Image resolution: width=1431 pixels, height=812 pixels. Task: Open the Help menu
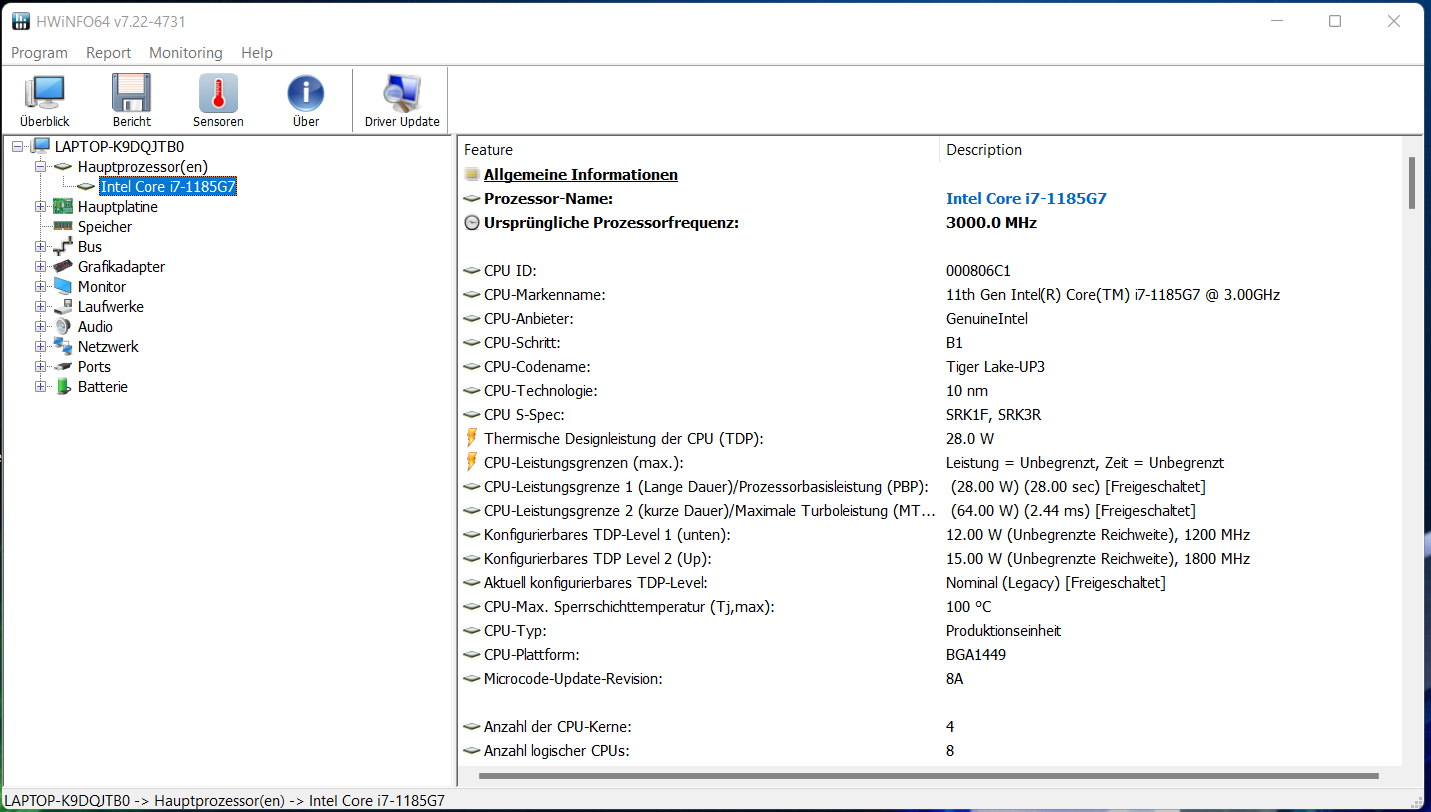coord(257,53)
